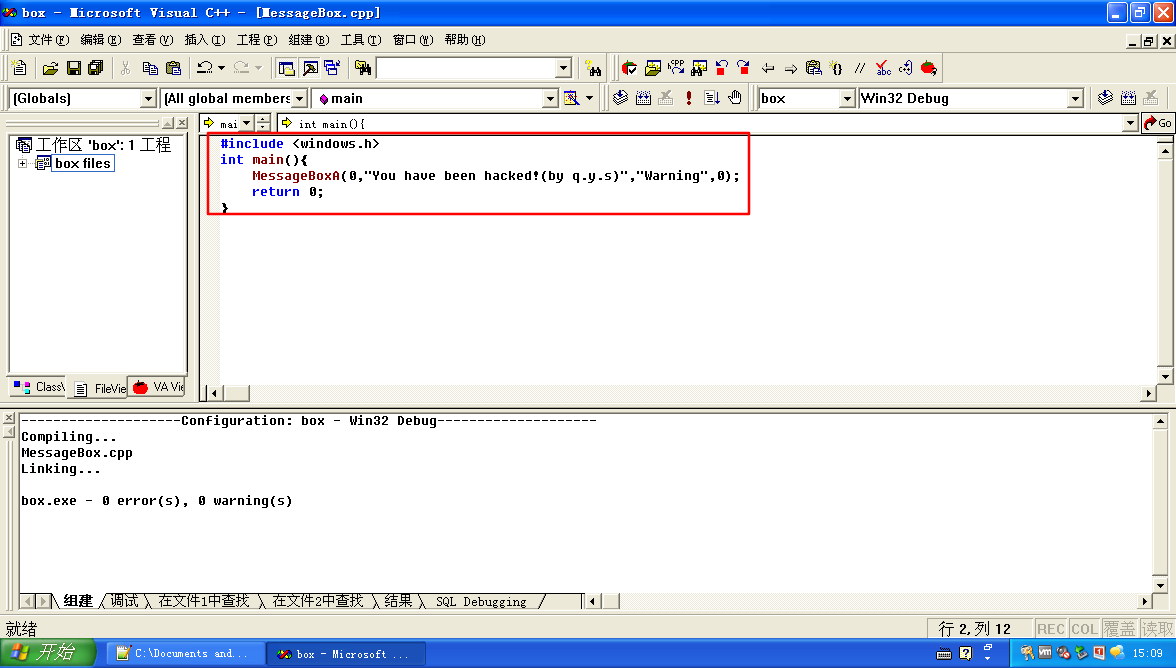Image resolution: width=1176 pixels, height=668 pixels.
Task: Click the multi-clipboard paste icon
Action: 814,68
